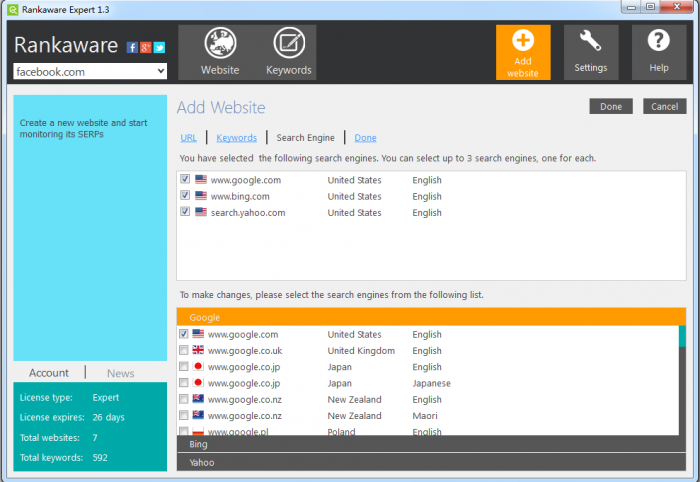This screenshot has width=700, height=482.
Task: Uncheck www.bing.com in selected engines list
Action: coord(185,195)
